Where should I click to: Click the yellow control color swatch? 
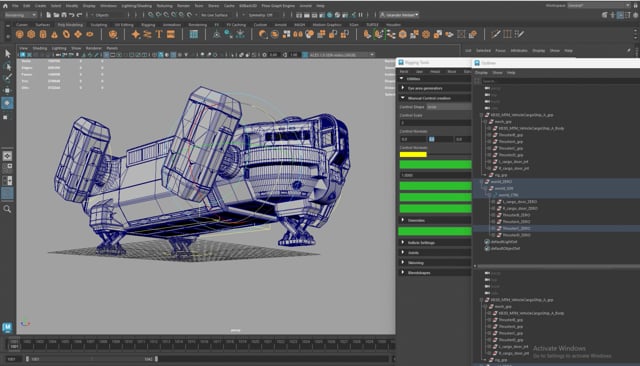tap(413, 155)
